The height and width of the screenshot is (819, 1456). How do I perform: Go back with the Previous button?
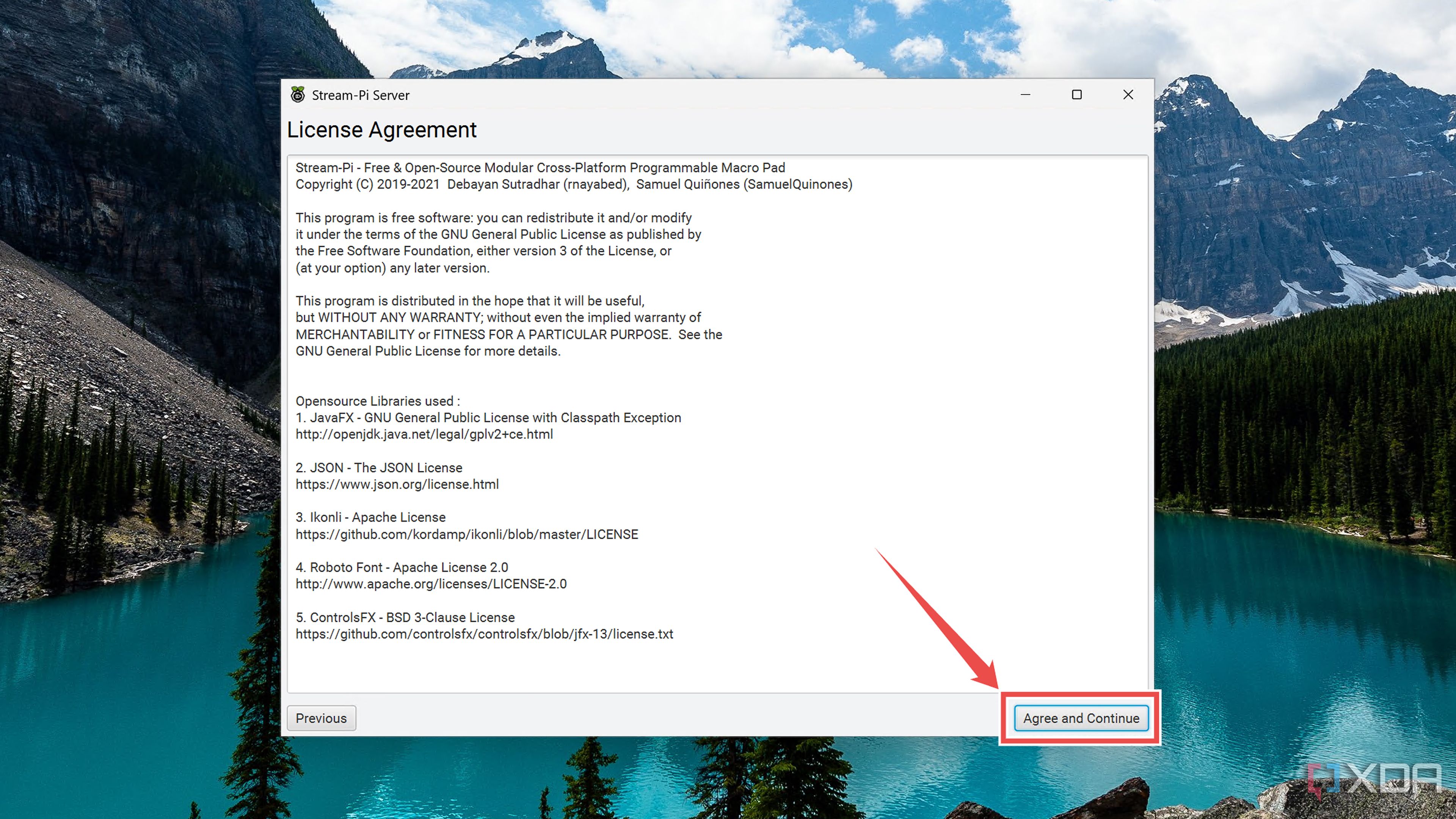pos(321,718)
